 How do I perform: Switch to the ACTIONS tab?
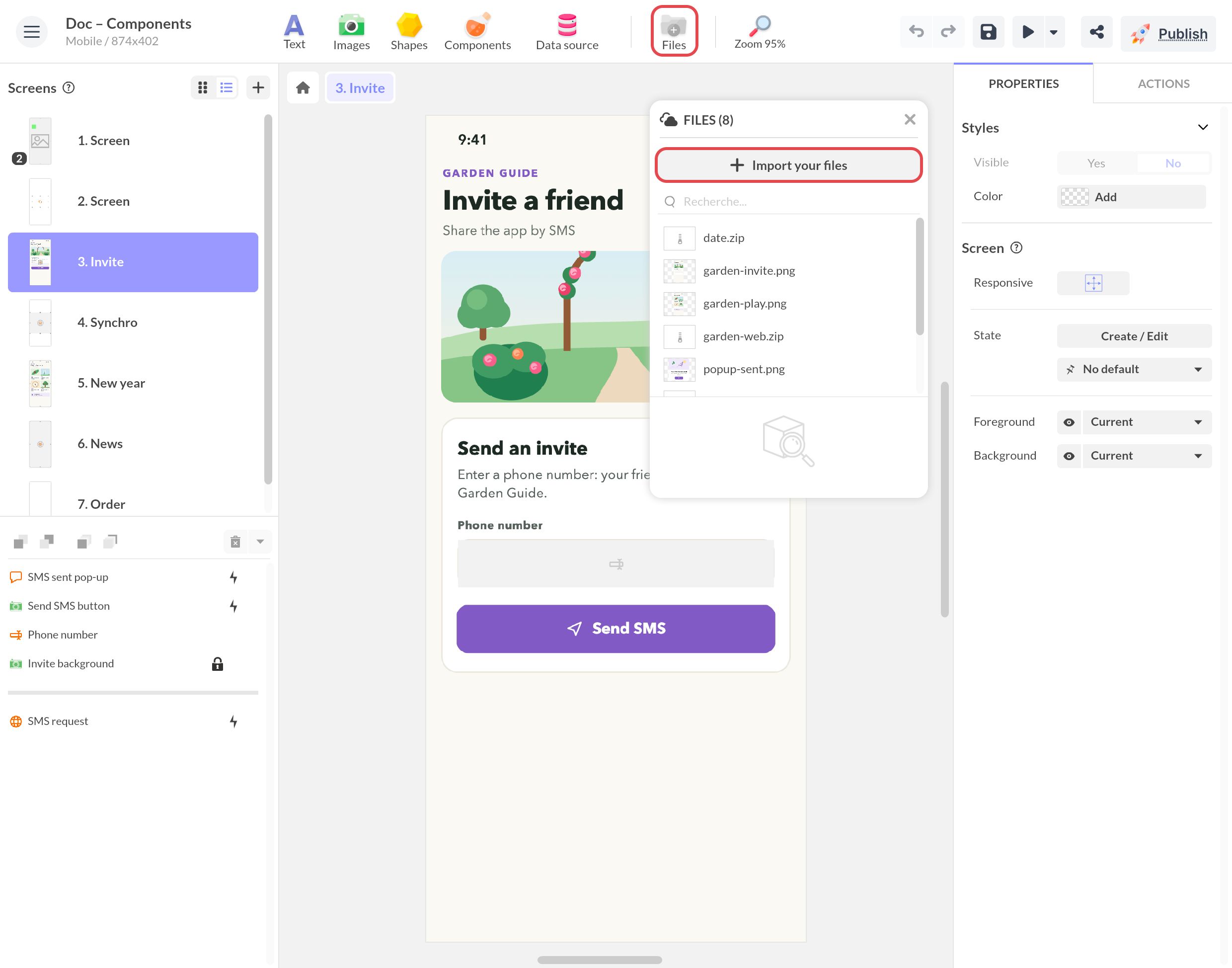coord(1163,83)
